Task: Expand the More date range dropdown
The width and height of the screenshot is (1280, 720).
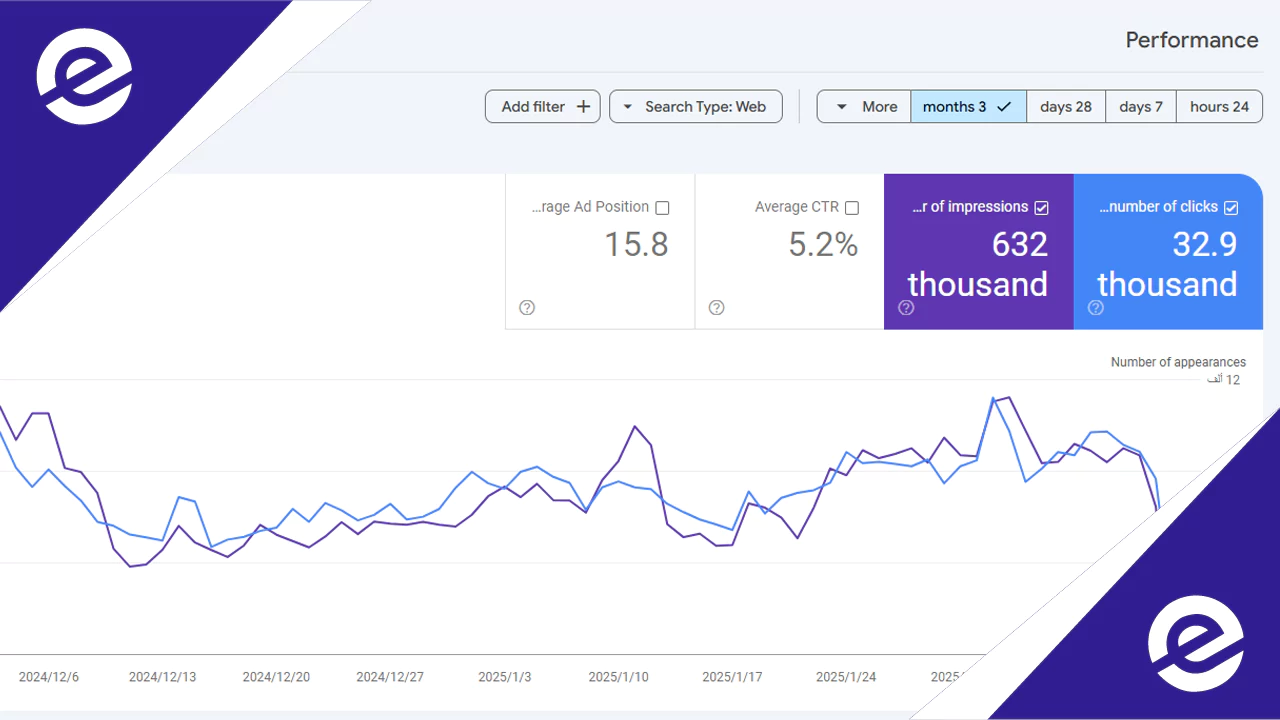Action: [864, 107]
